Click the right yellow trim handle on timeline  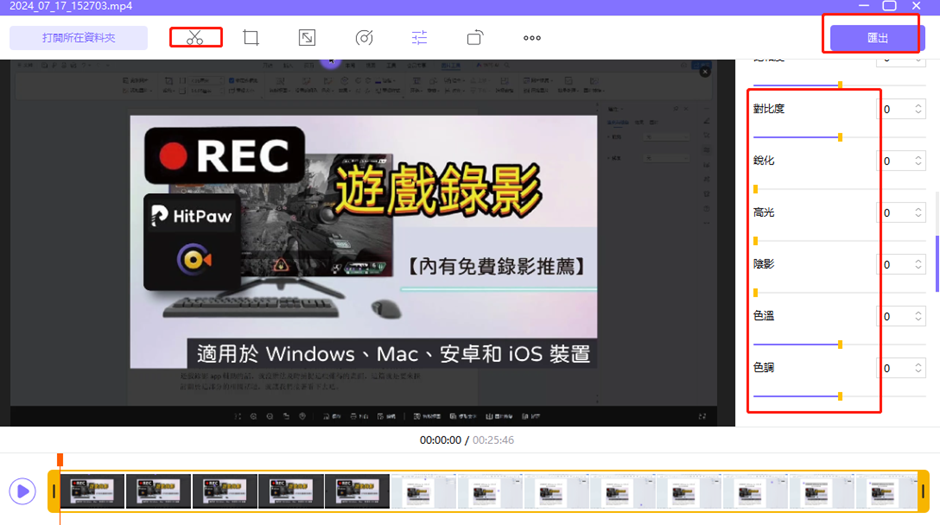[x=923, y=491]
